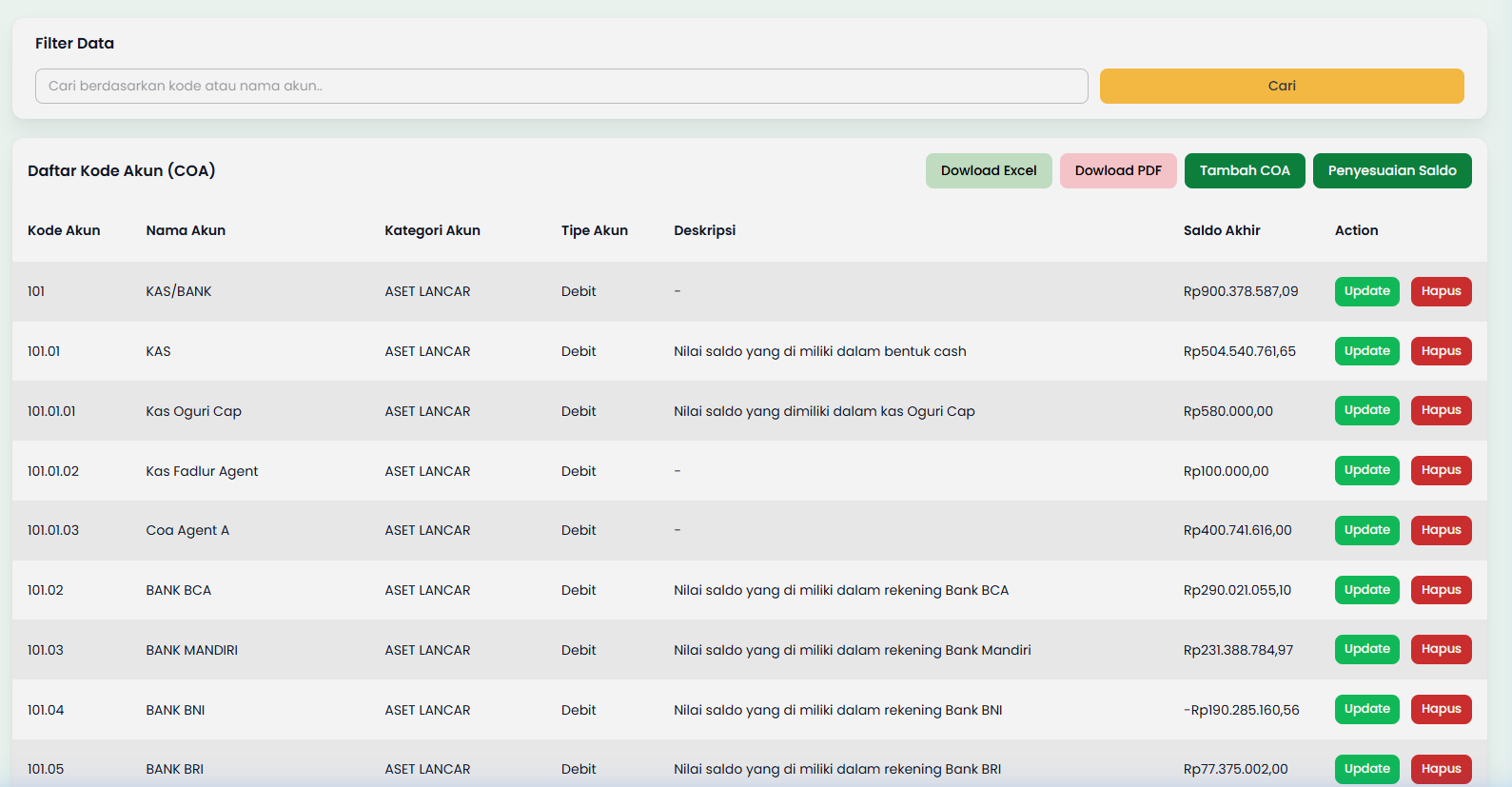Hapus the Kas Oguri Cap account
Viewport: 1512px width, 787px height.
(1441, 410)
